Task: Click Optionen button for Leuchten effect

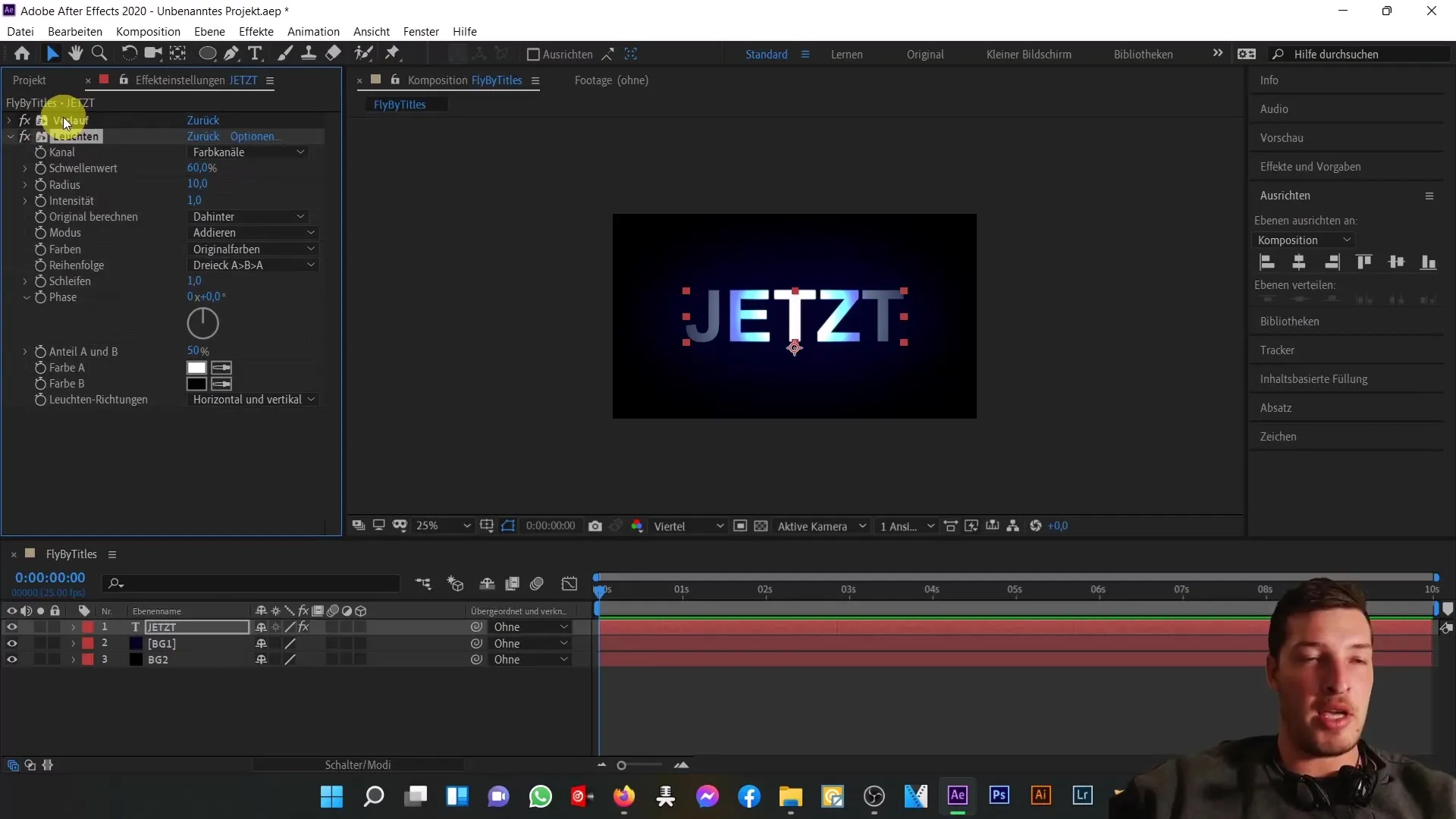Action: (x=254, y=136)
